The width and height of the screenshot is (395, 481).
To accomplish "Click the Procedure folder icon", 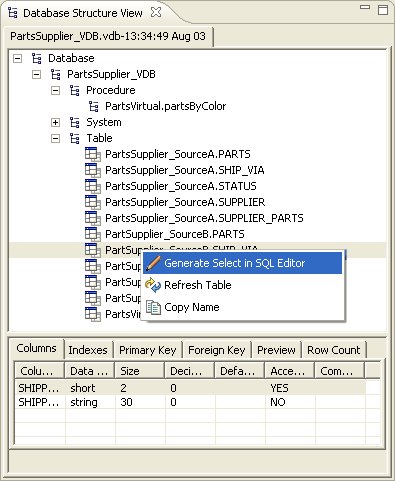I will 74,90.
